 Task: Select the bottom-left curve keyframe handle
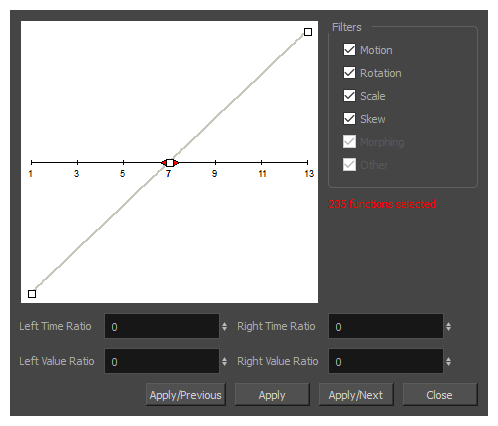pos(32,294)
